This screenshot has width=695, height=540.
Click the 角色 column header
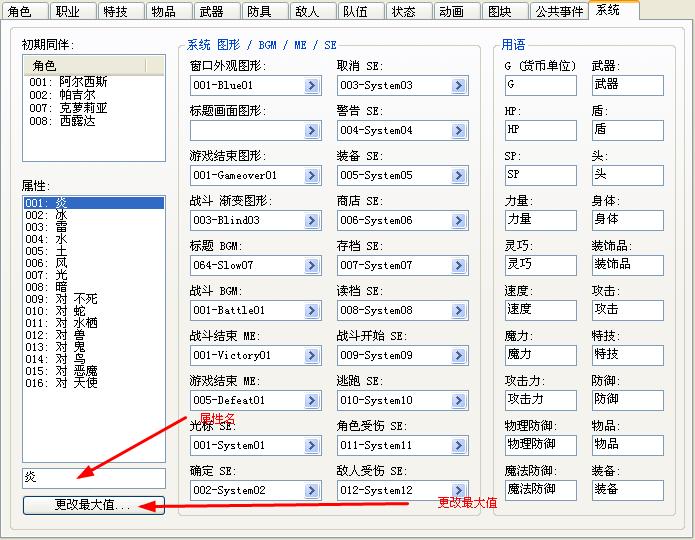(x=84, y=66)
